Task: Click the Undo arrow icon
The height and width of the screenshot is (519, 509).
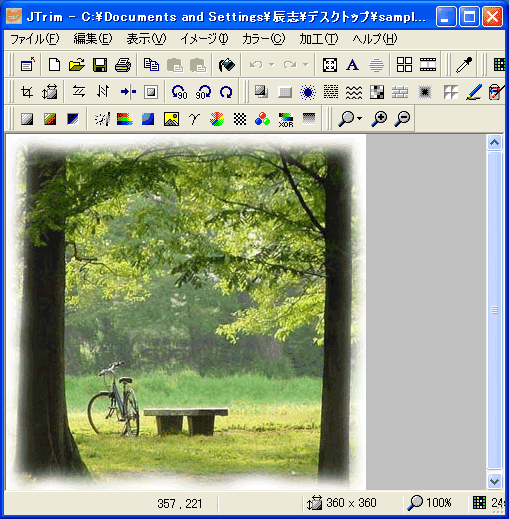Action: 256,65
